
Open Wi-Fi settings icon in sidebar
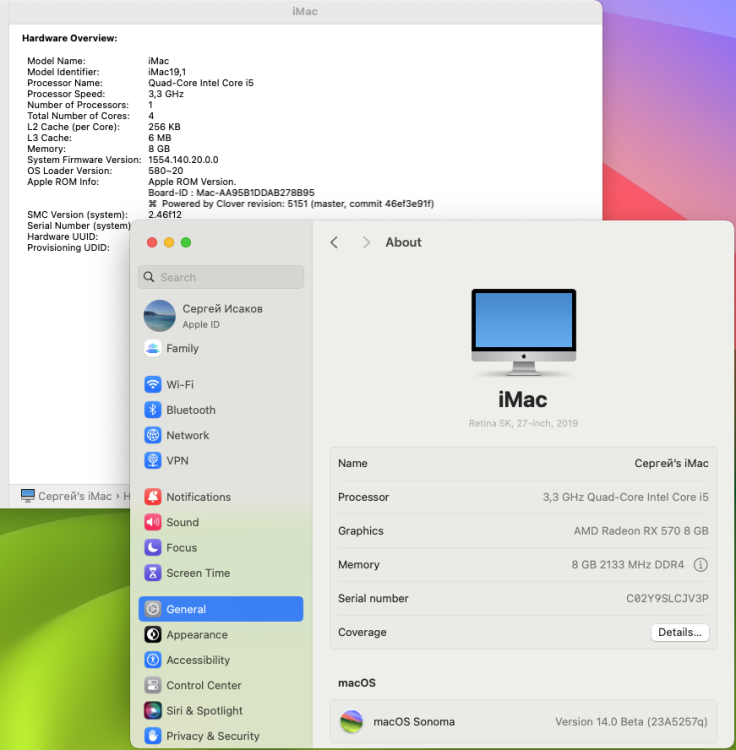click(x=153, y=385)
